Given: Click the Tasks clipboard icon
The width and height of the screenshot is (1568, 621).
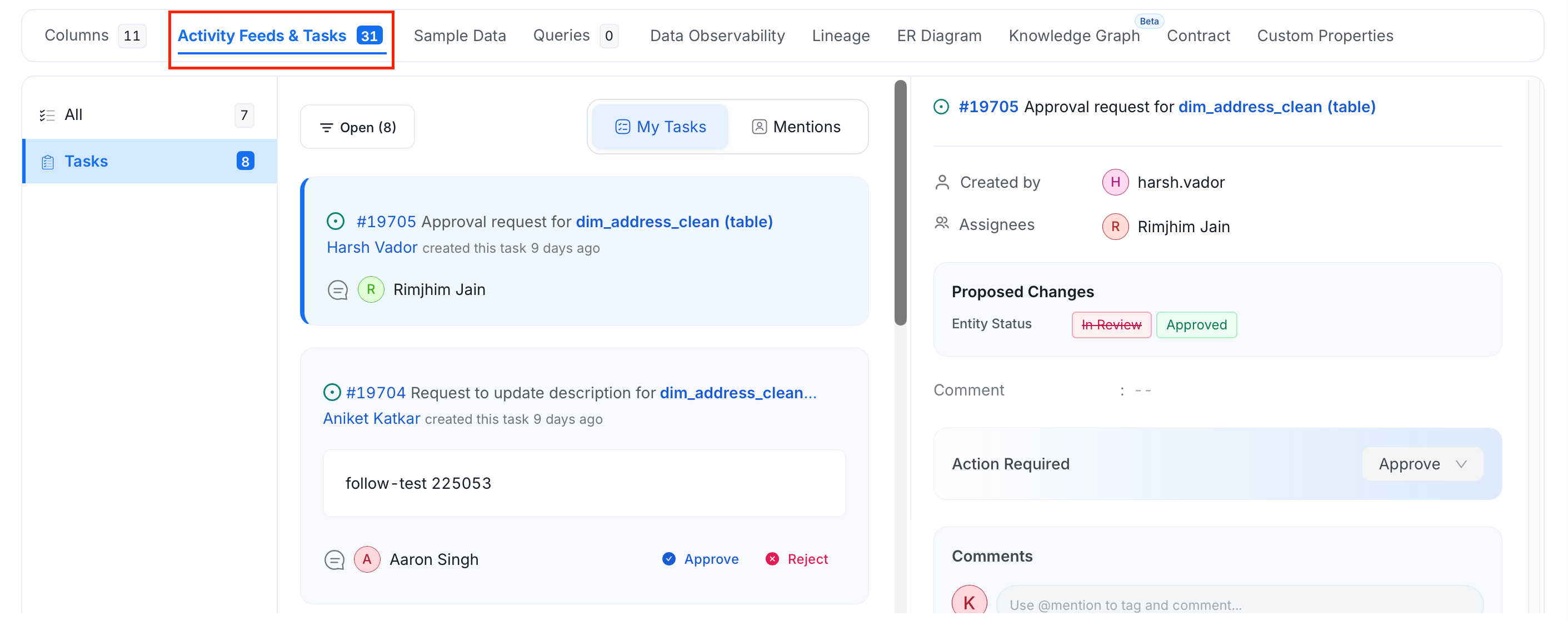Looking at the screenshot, I should (x=47, y=162).
